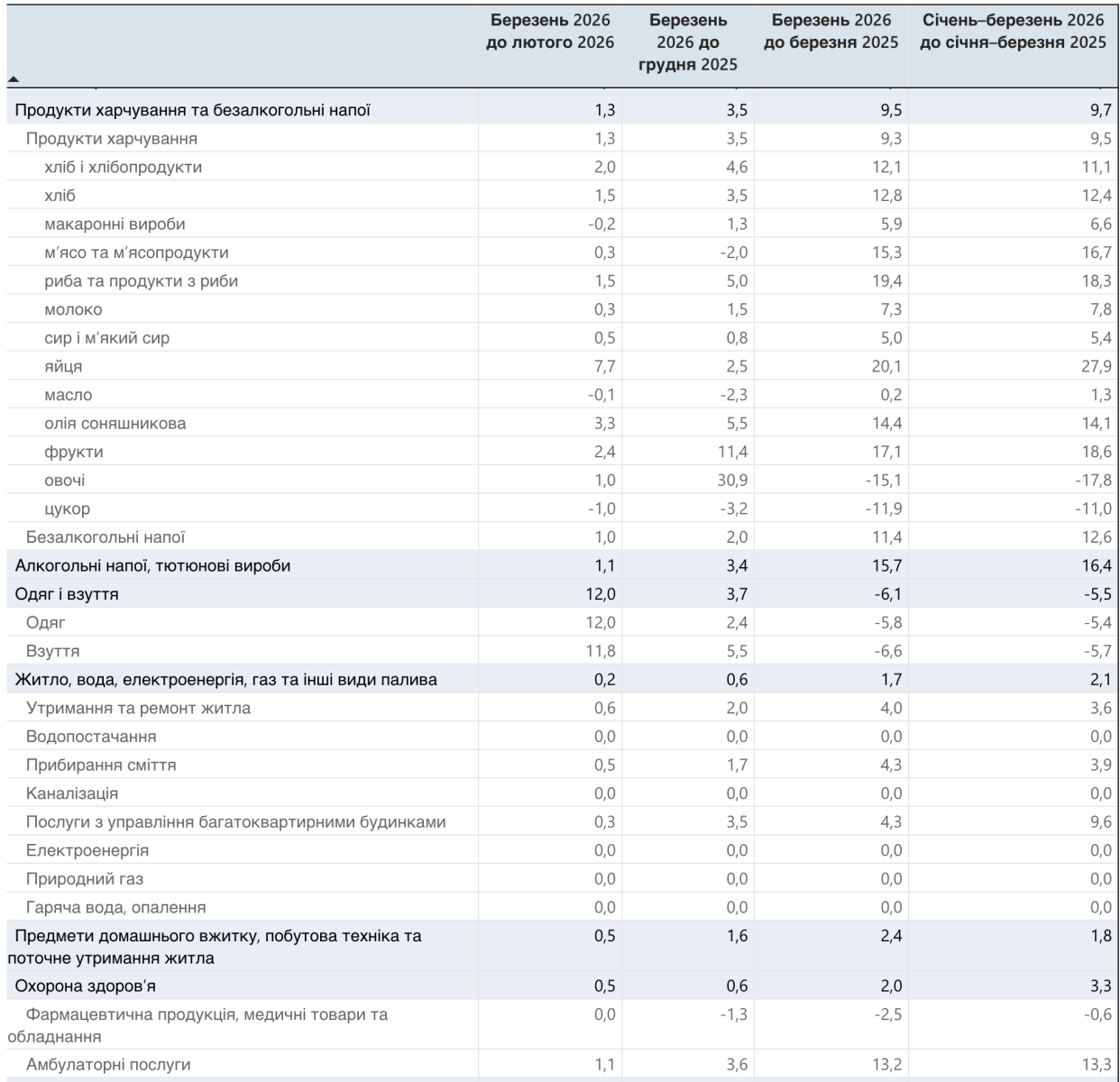The width and height of the screenshot is (1120, 1082).
Task: Select the "Продукти харчування та безалкогольні напої" row
Action: tap(193, 110)
